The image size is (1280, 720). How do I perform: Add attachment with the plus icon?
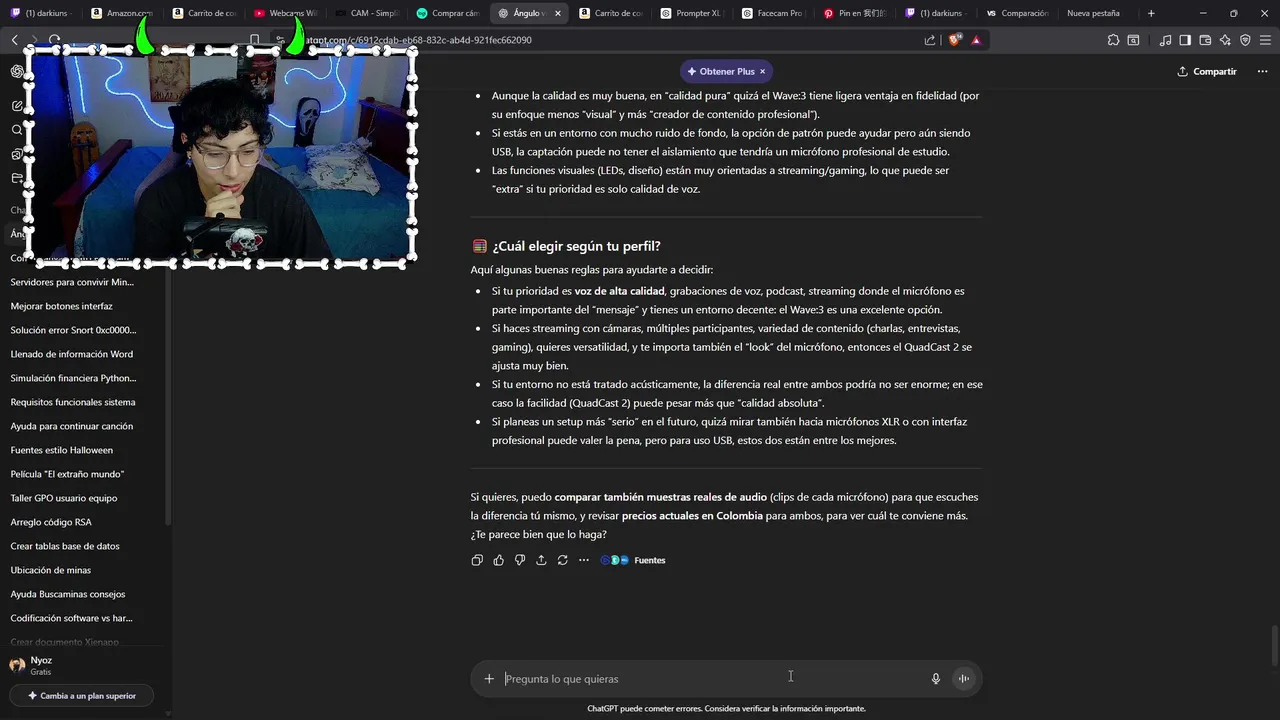(x=489, y=679)
